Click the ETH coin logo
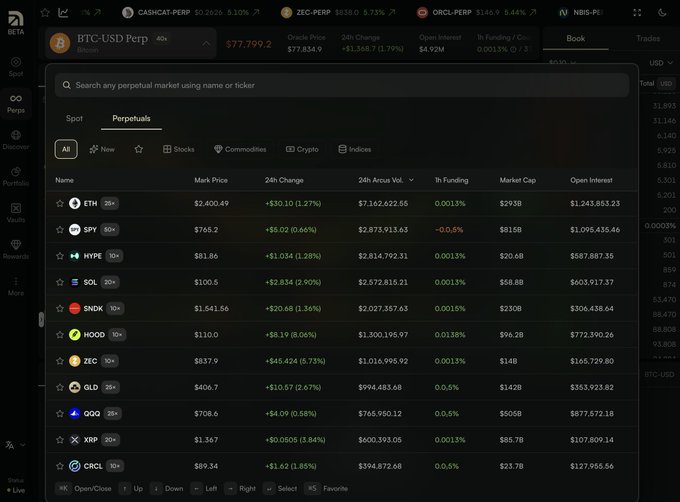Image resolution: width=680 pixels, height=502 pixels. click(x=75, y=203)
